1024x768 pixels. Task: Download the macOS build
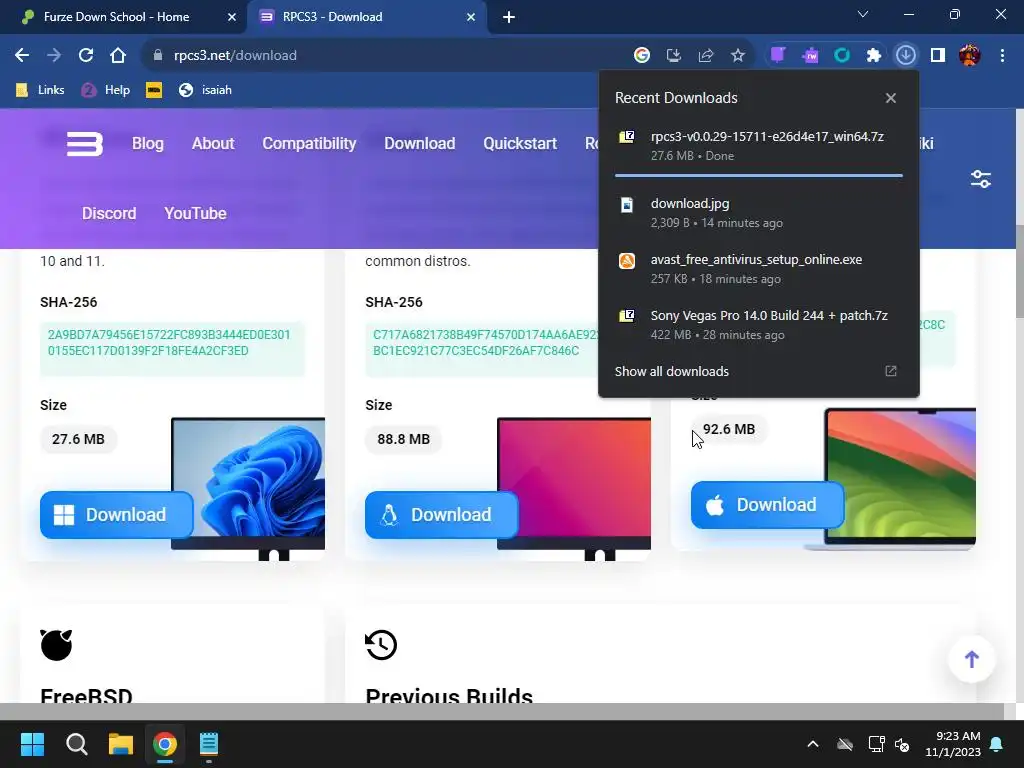(767, 505)
